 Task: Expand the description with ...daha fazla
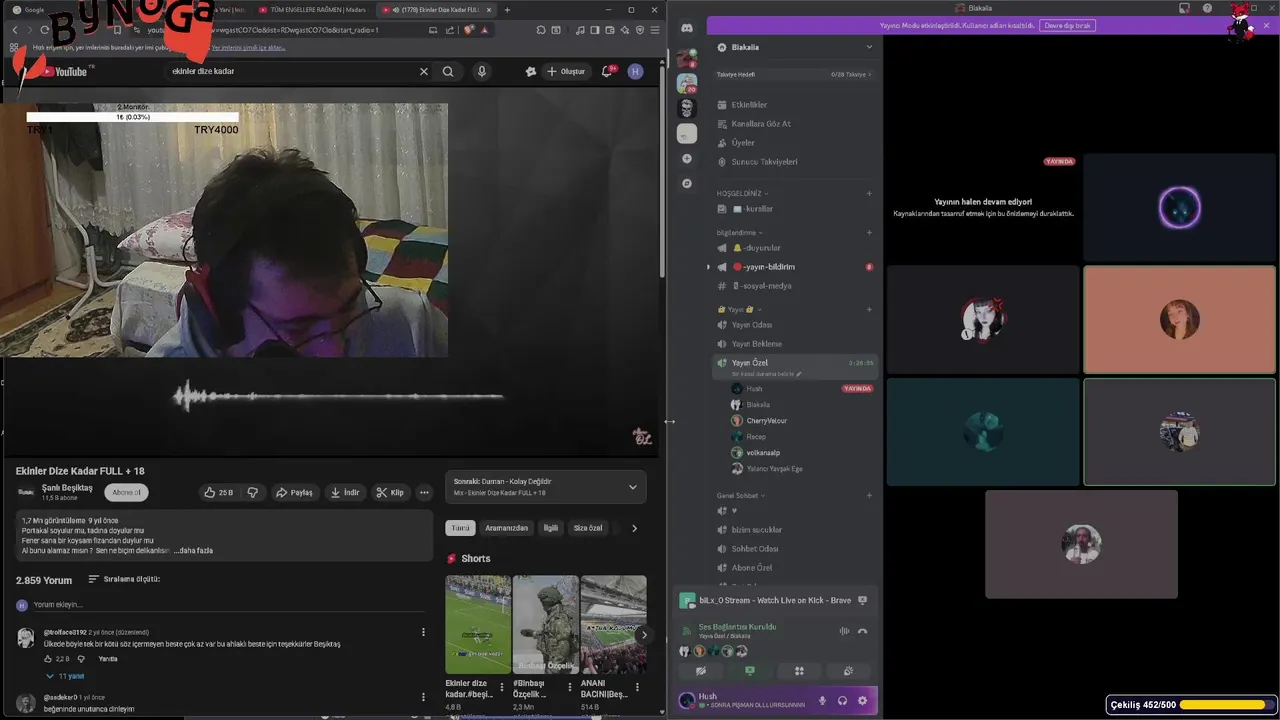(193, 550)
